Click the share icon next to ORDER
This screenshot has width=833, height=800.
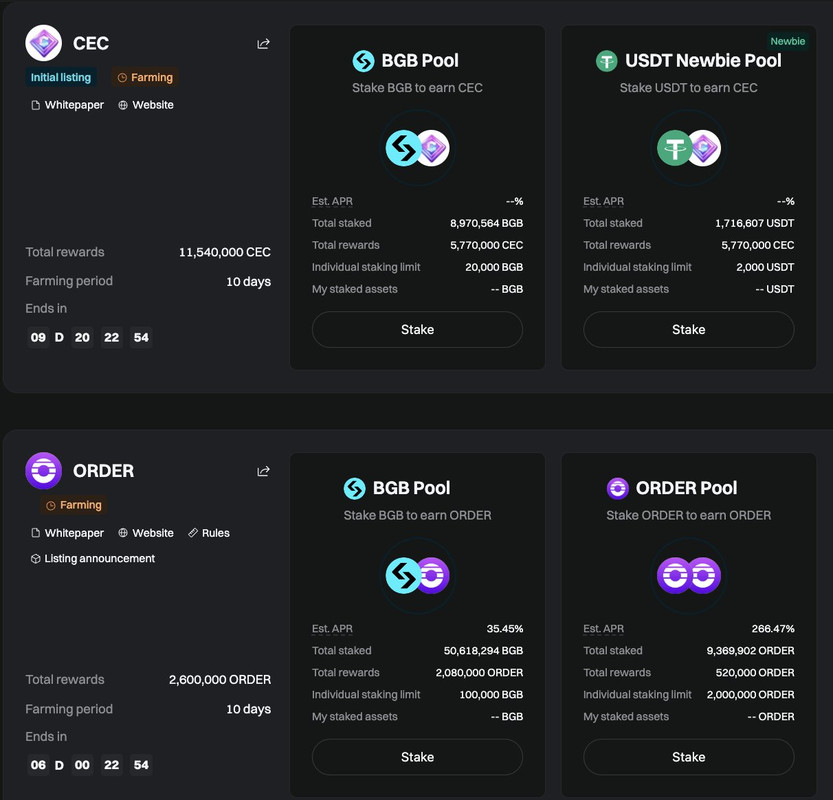(x=263, y=471)
